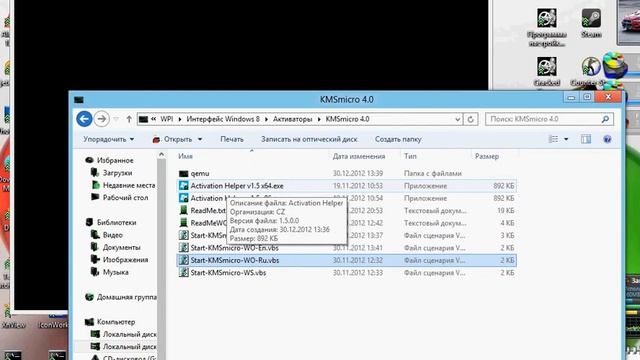The height and width of the screenshot is (360, 640).
Task: Select Start-KMSmicro-WO-En.vbs script
Action: [234, 248]
